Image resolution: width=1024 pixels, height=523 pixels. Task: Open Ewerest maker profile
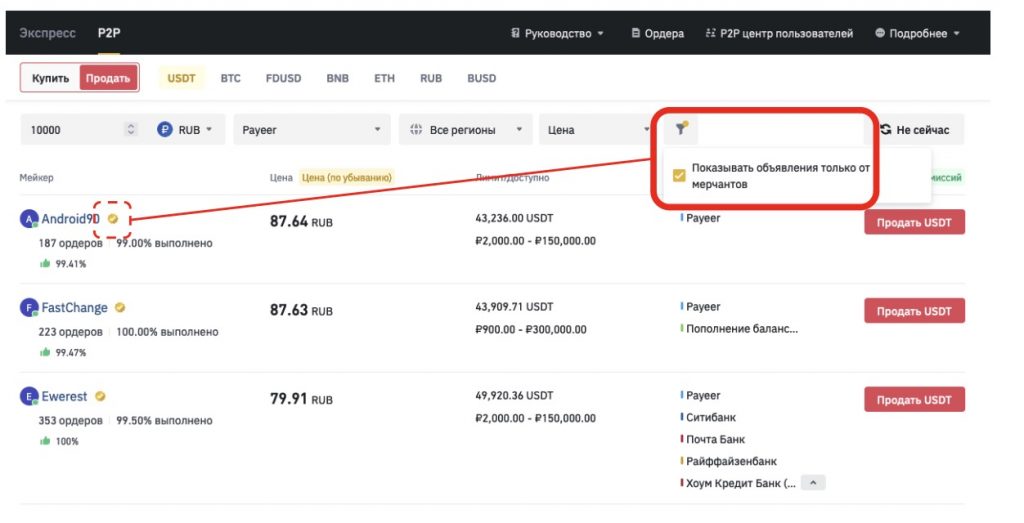pyautogui.click(x=64, y=396)
